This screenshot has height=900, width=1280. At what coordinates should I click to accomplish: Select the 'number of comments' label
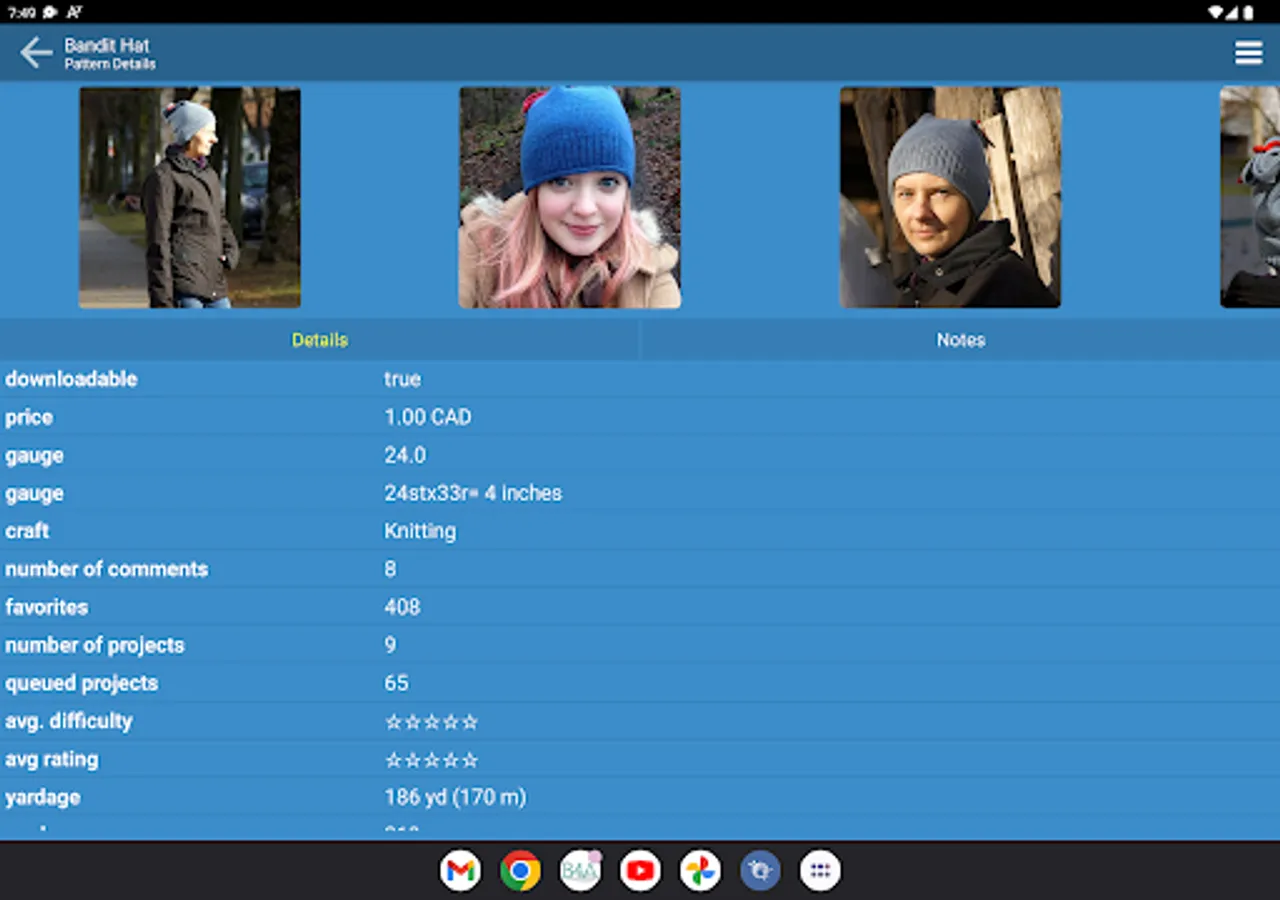[x=107, y=569]
